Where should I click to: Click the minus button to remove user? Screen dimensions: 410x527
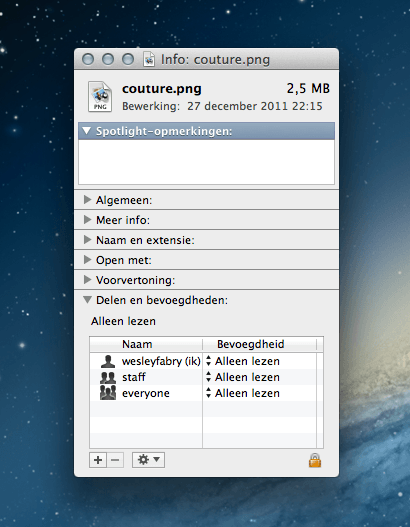[115, 460]
